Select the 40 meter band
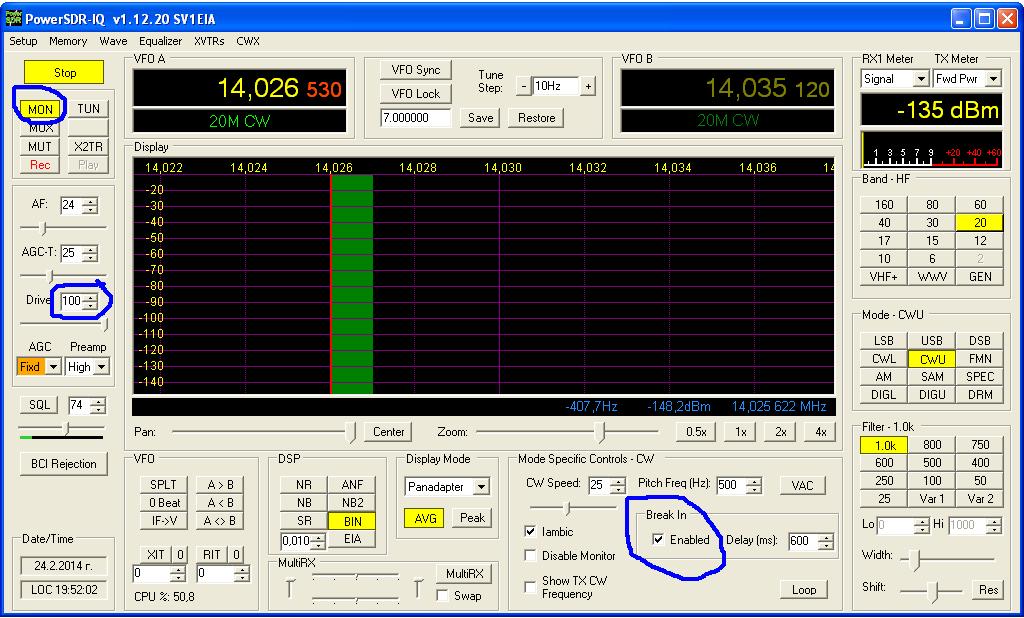 coord(884,223)
